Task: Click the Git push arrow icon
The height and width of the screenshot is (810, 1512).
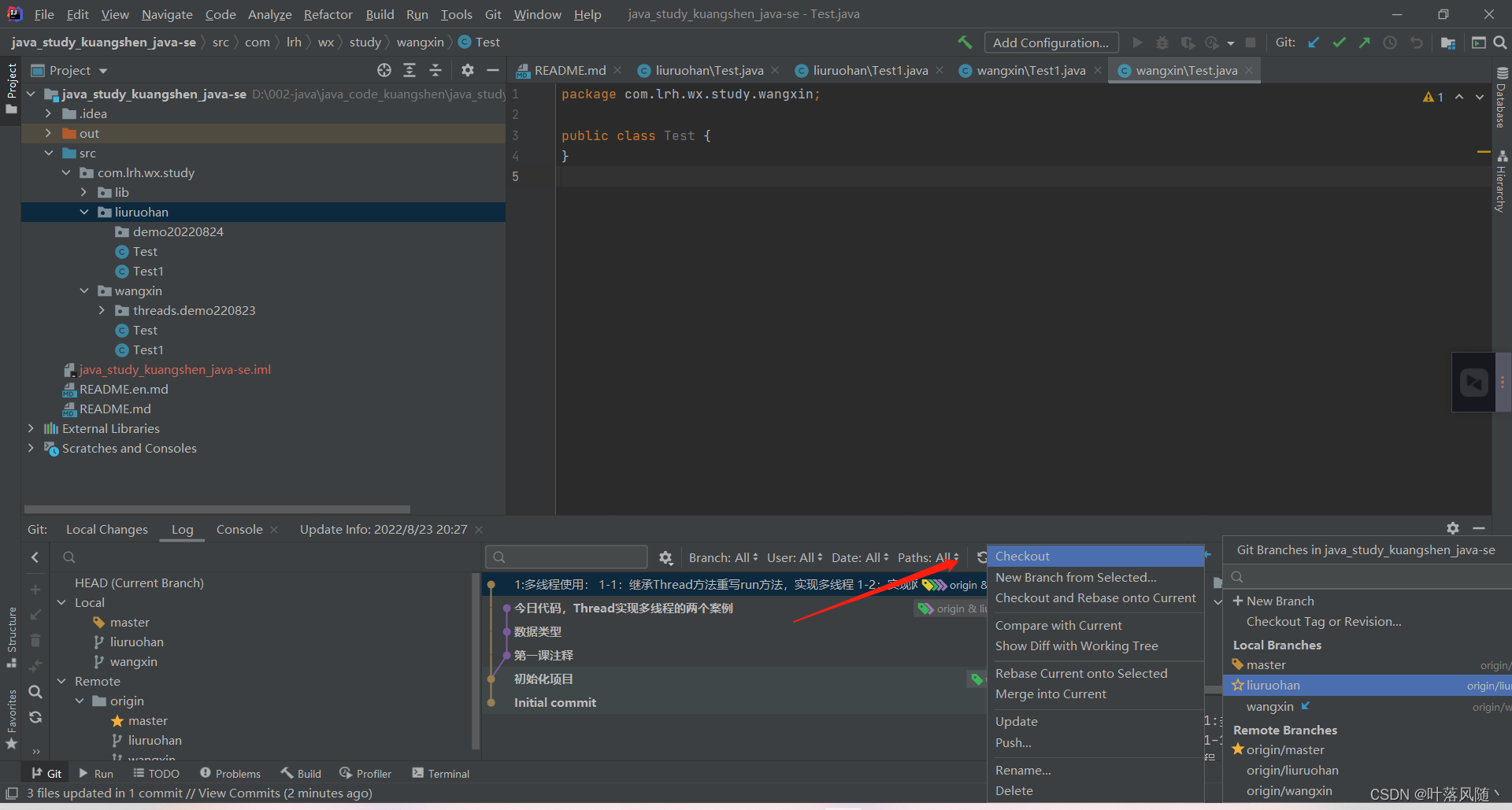Action: click(x=1365, y=43)
